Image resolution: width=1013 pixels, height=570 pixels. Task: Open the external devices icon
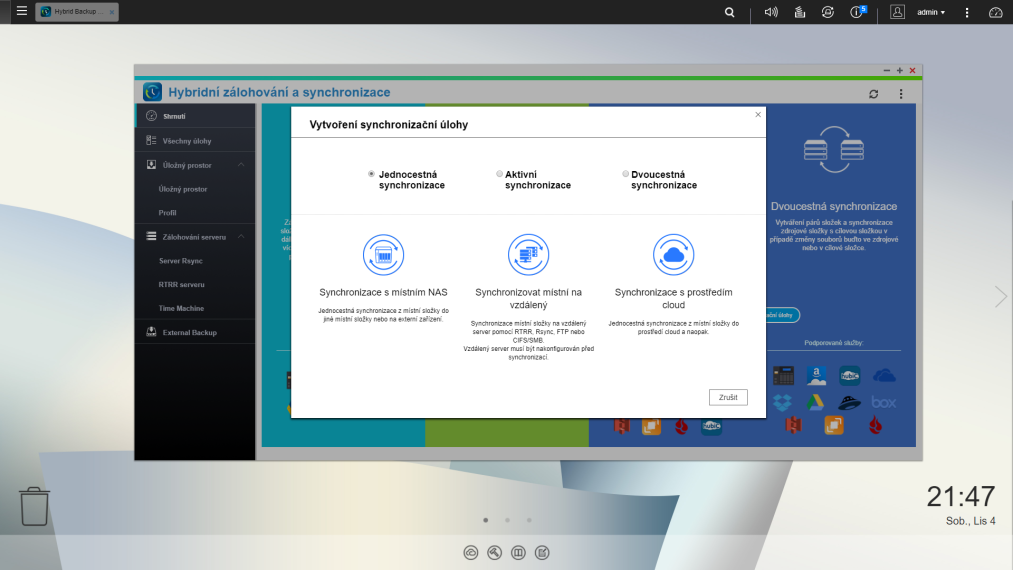(828, 12)
